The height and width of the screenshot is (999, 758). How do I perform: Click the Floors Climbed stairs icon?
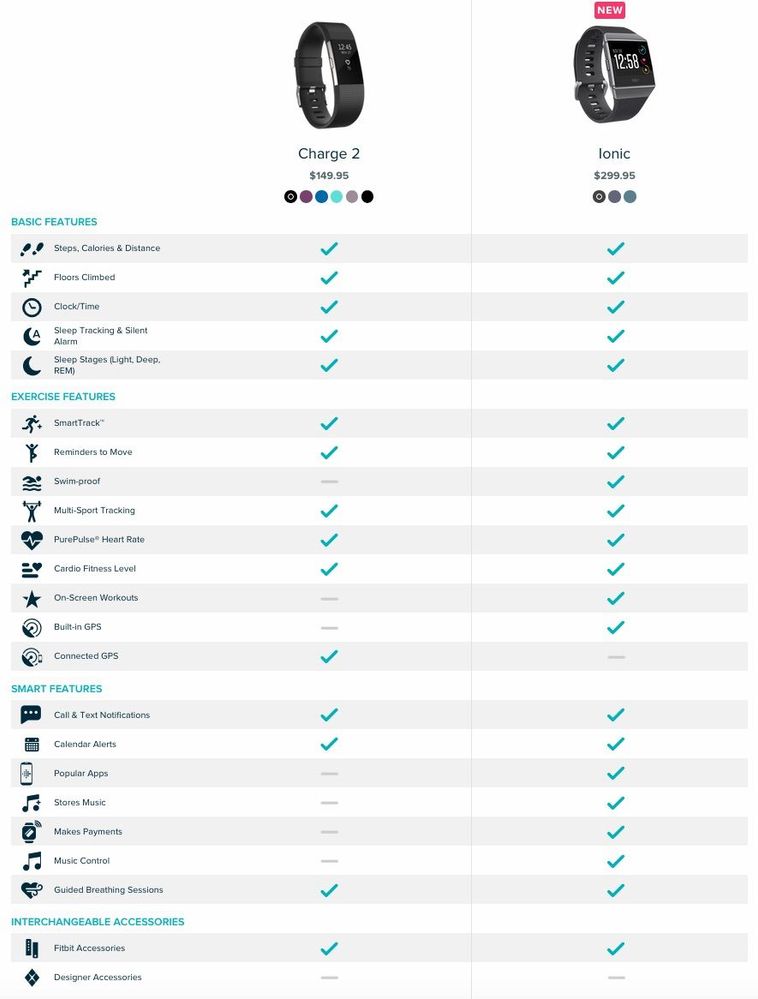pyautogui.click(x=32, y=278)
